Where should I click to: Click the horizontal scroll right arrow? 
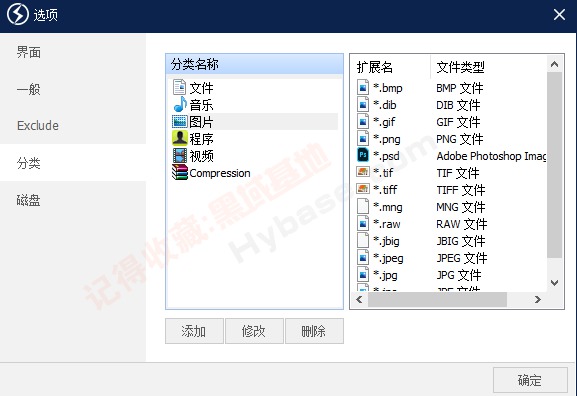coord(538,300)
